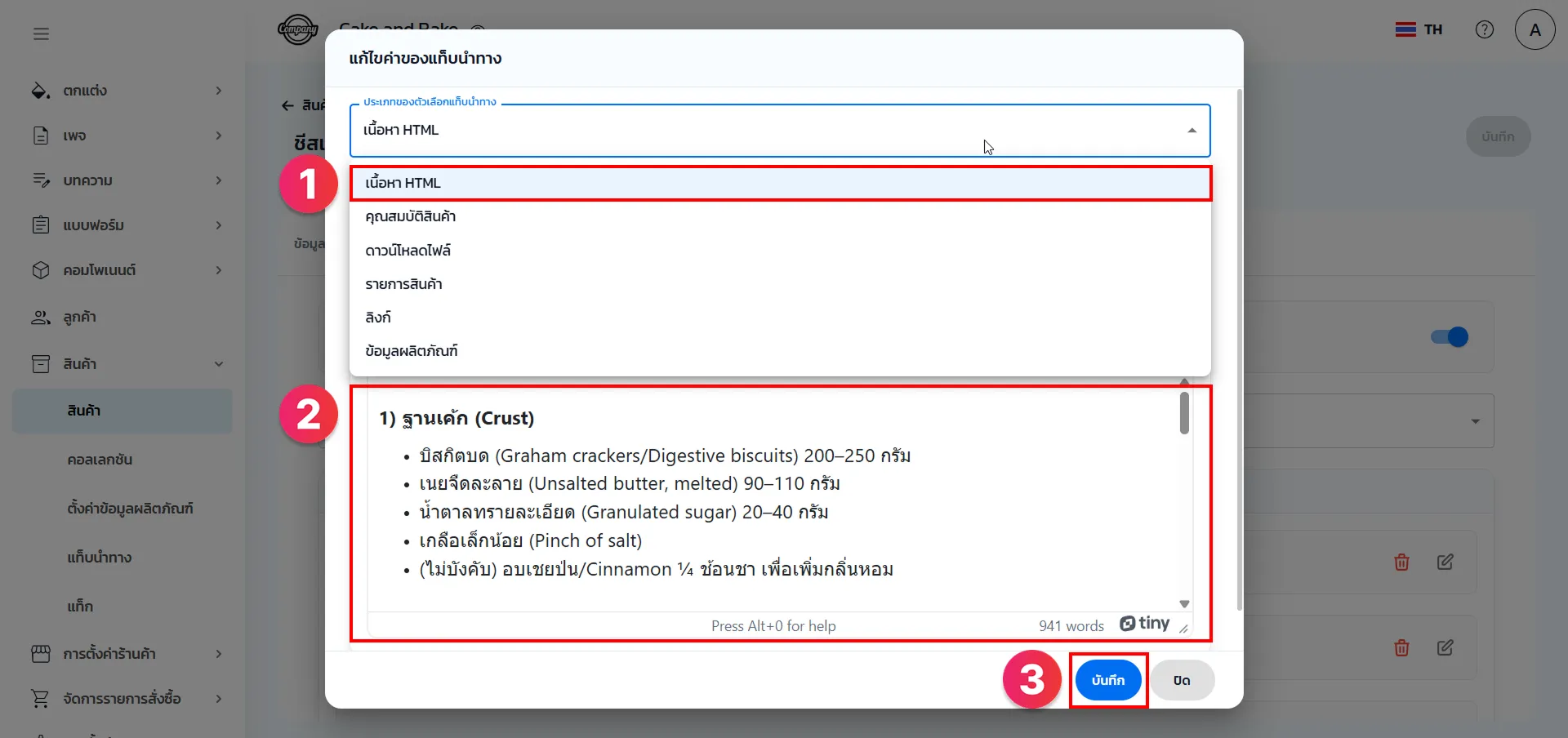Collapse the navigation tab type dropdown
The width and height of the screenshot is (1568, 738).
tap(1192, 131)
